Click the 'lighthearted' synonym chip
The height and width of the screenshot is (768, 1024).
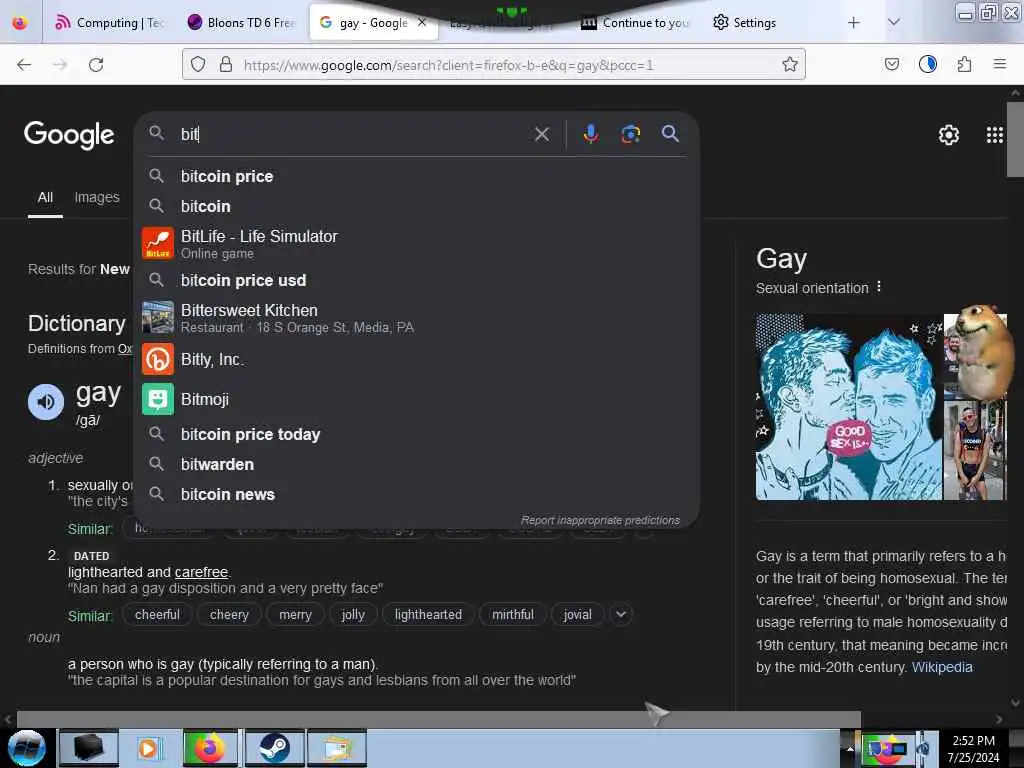point(428,615)
